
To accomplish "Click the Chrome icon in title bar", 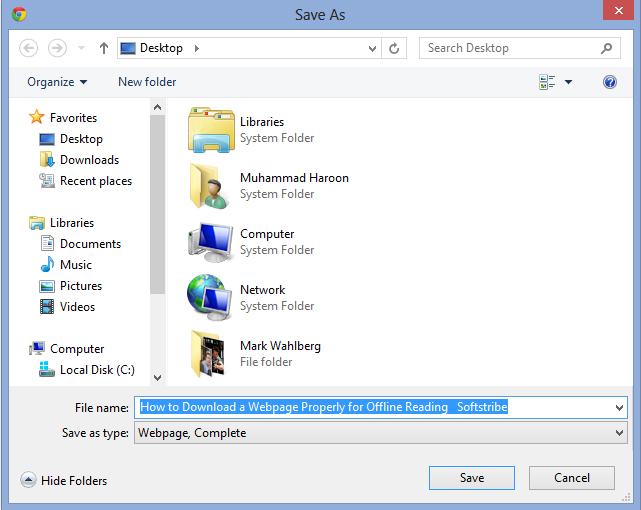I will [x=19, y=14].
